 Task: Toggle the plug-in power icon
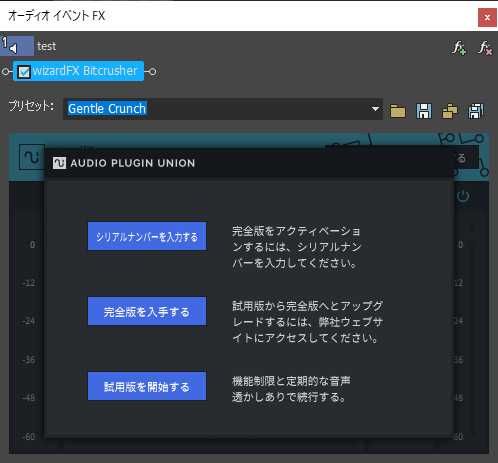pyautogui.click(x=463, y=196)
